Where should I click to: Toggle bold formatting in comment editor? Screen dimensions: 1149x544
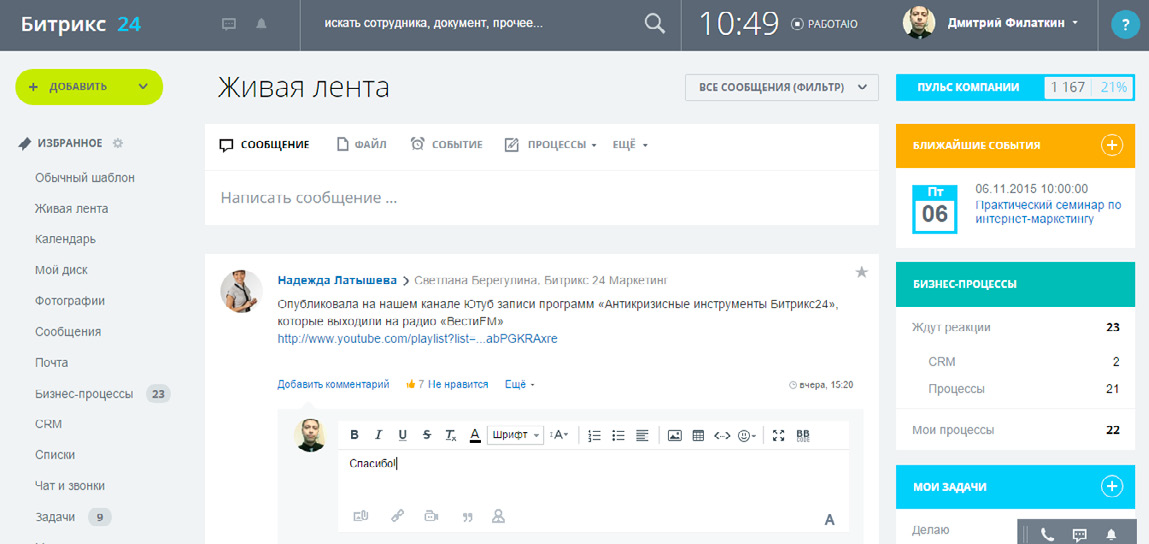pyautogui.click(x=355, y=435)
